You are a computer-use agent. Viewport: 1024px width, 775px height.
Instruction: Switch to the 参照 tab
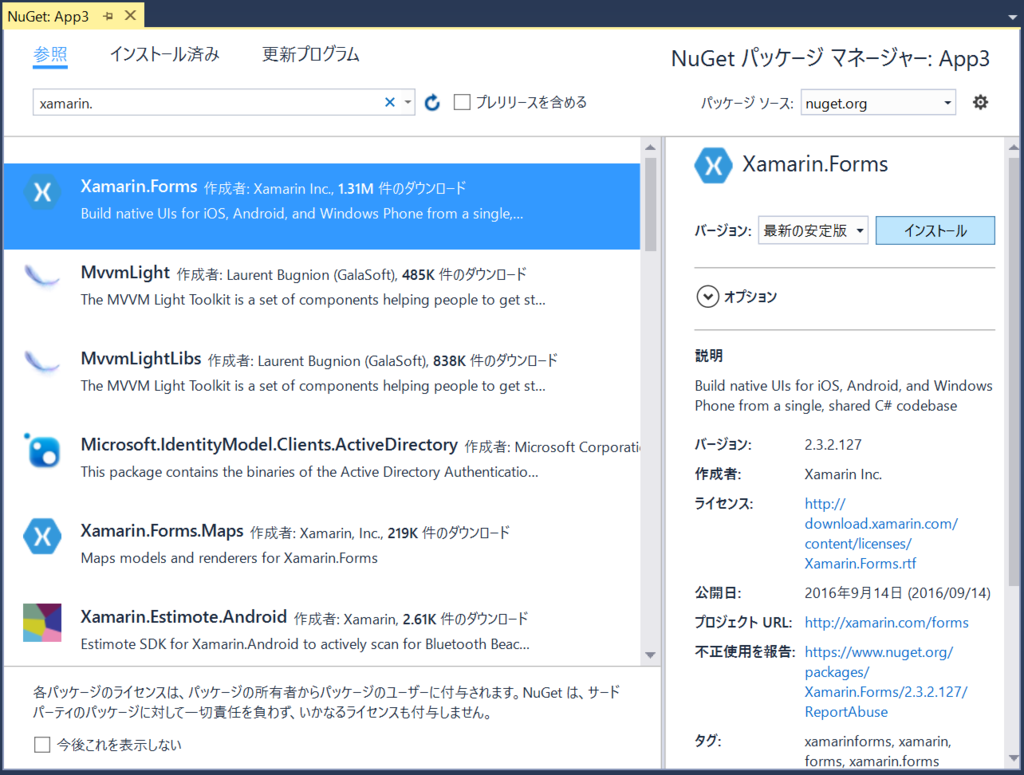[50, 54]
